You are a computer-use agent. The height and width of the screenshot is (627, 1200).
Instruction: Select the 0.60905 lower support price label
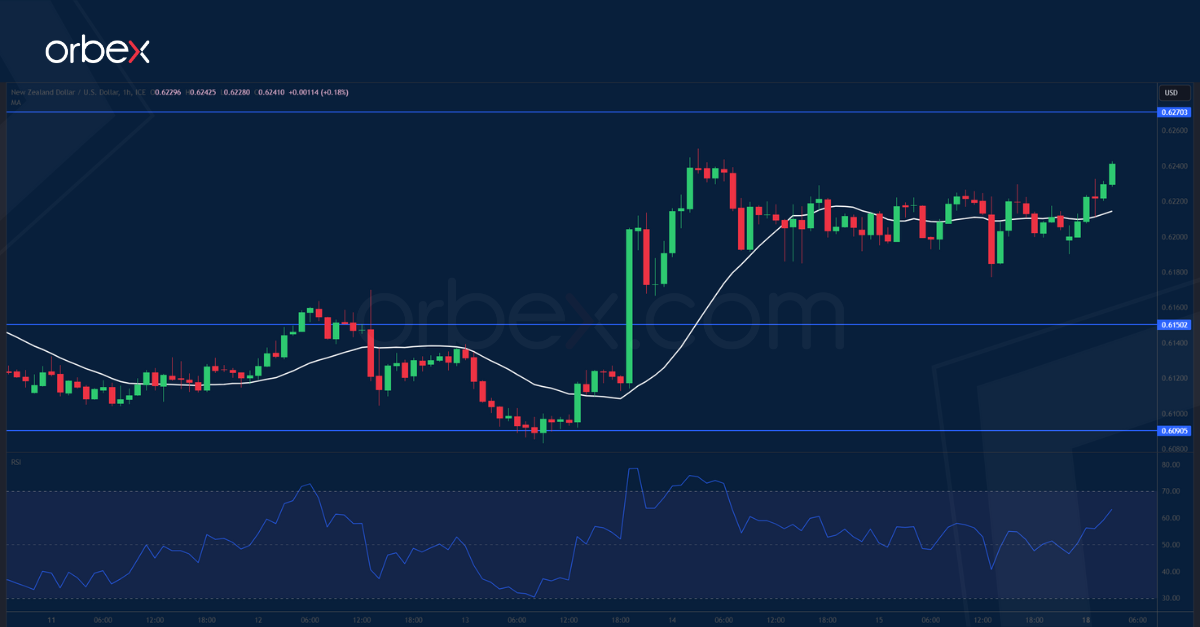tap(1176, 430)
